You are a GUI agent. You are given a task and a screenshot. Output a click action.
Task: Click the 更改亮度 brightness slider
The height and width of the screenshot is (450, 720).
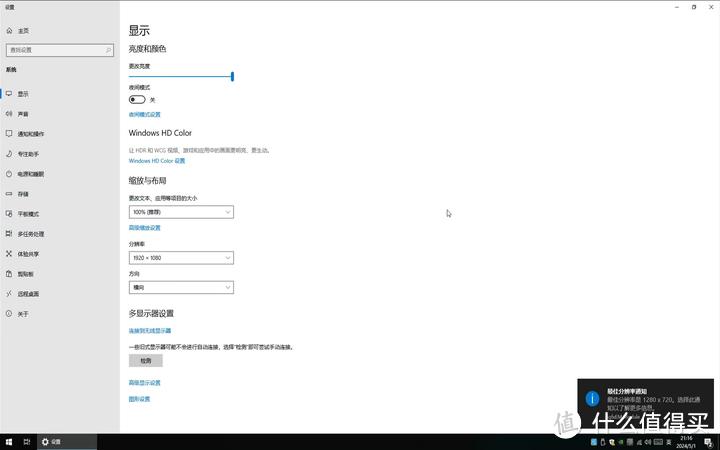[x=180, y=76]
